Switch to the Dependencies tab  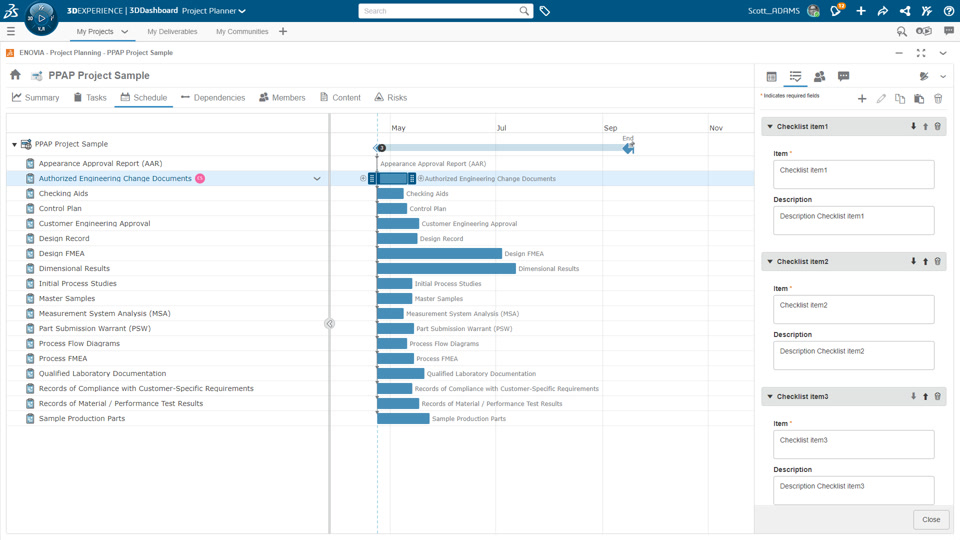pos(212,97)
